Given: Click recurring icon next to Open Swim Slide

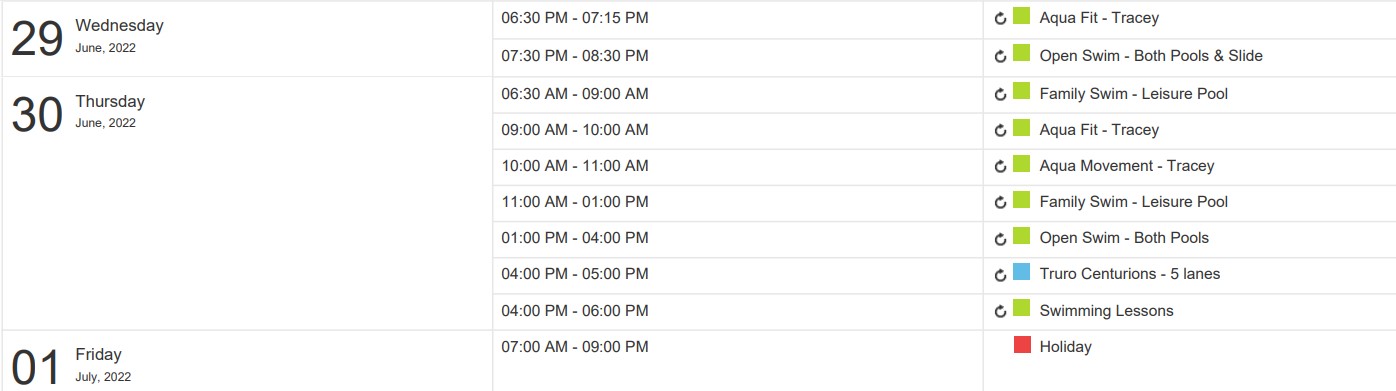Looking at the screenshot, I should tap(1000, 57).
